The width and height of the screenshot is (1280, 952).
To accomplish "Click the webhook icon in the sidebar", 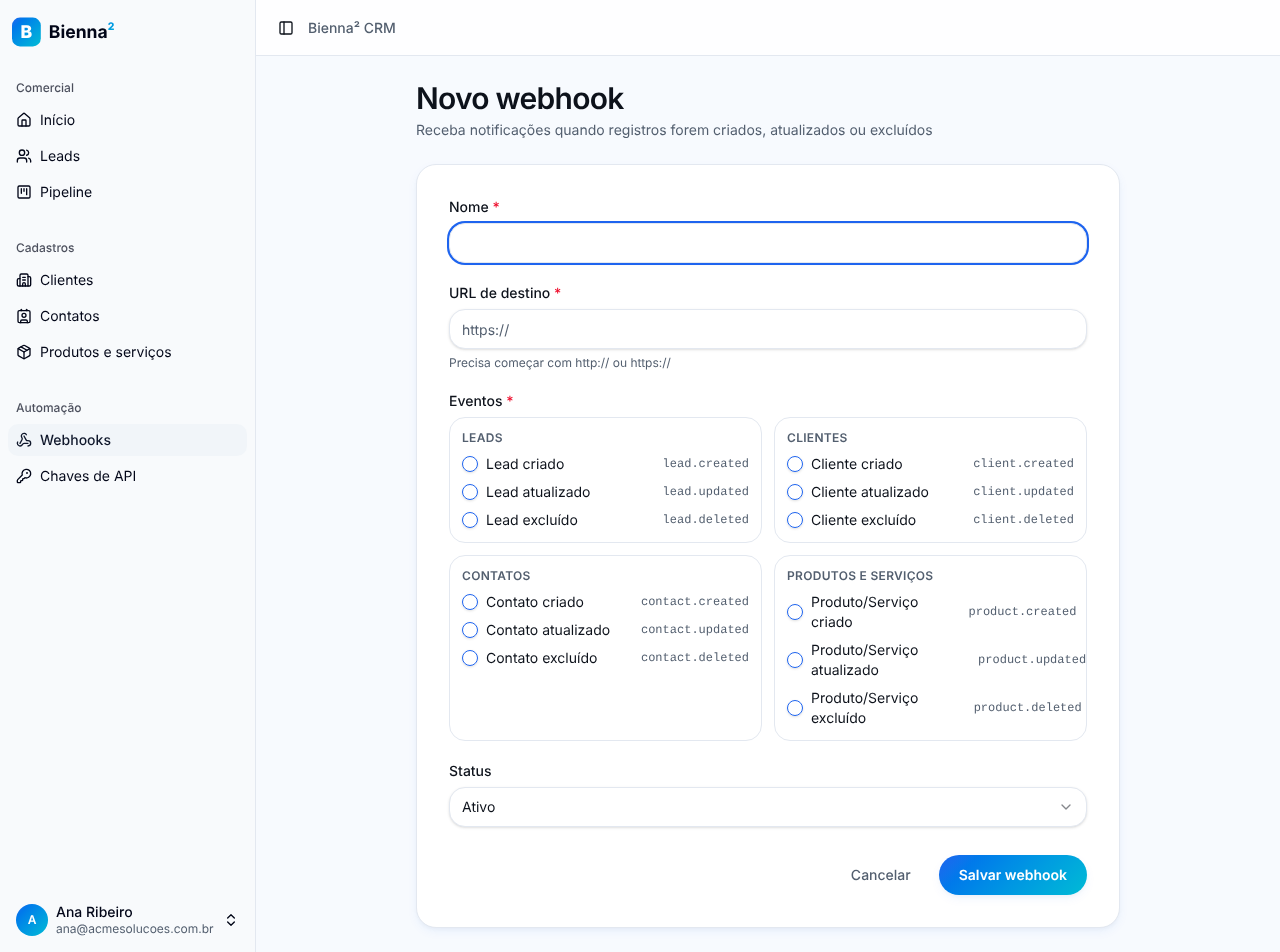I will coord(24,440).
